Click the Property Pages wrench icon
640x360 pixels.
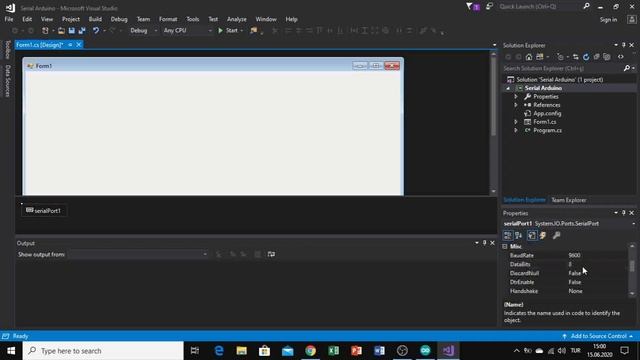point(556,236)
